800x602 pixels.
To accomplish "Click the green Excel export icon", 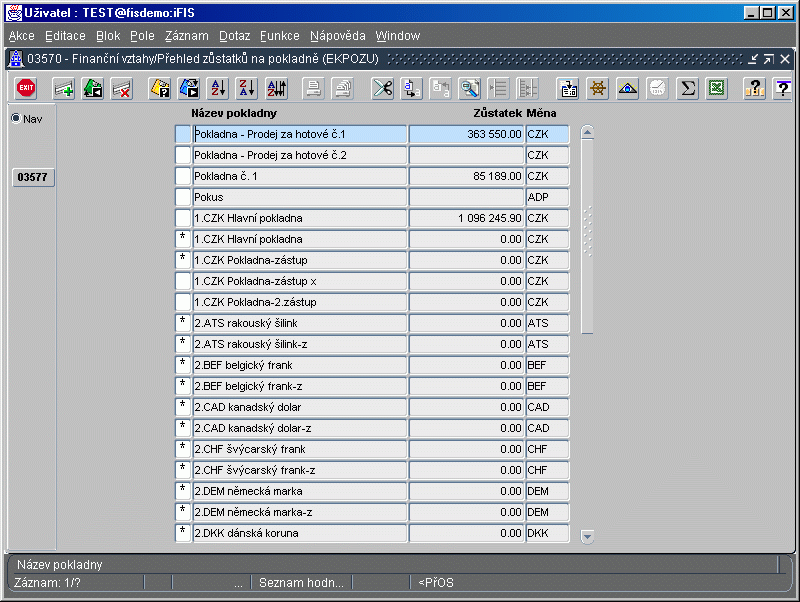I will (x=716, y=88).
